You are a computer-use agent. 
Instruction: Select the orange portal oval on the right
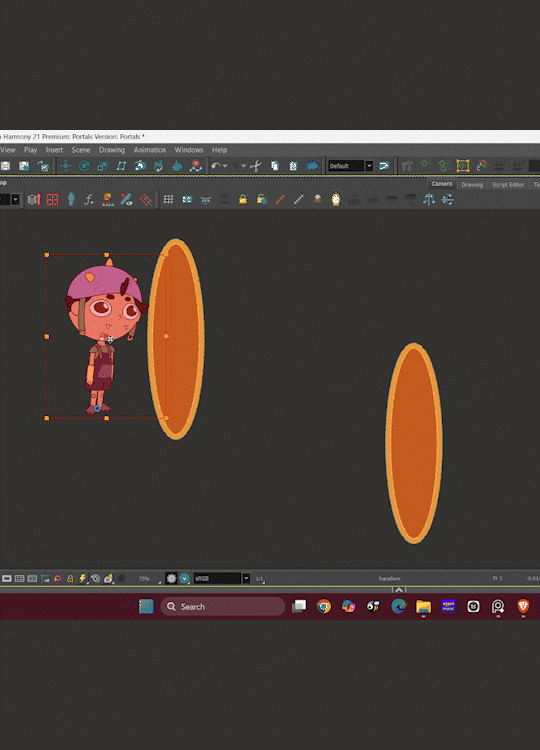coord(414,443)
